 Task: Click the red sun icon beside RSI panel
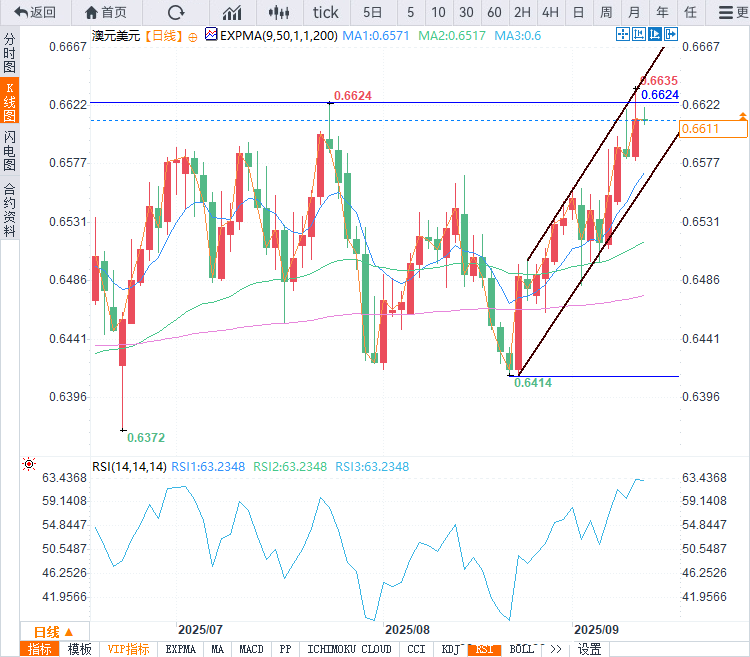pos(29,464)
